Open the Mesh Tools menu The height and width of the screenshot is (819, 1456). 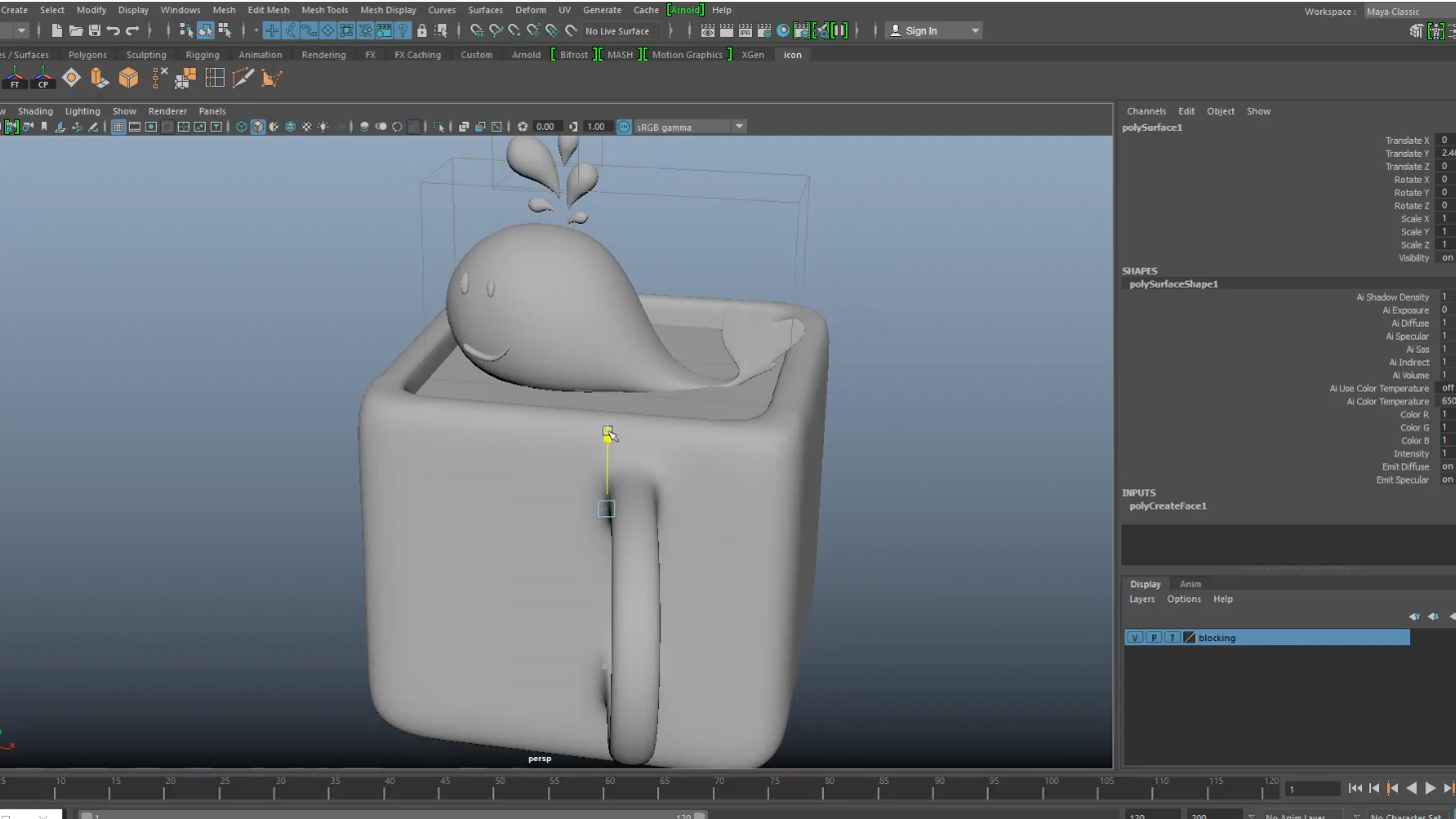click(325, 10)
